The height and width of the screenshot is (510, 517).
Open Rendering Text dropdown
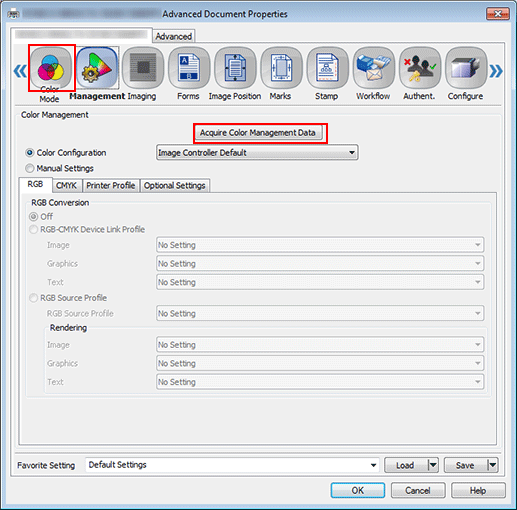320,382
